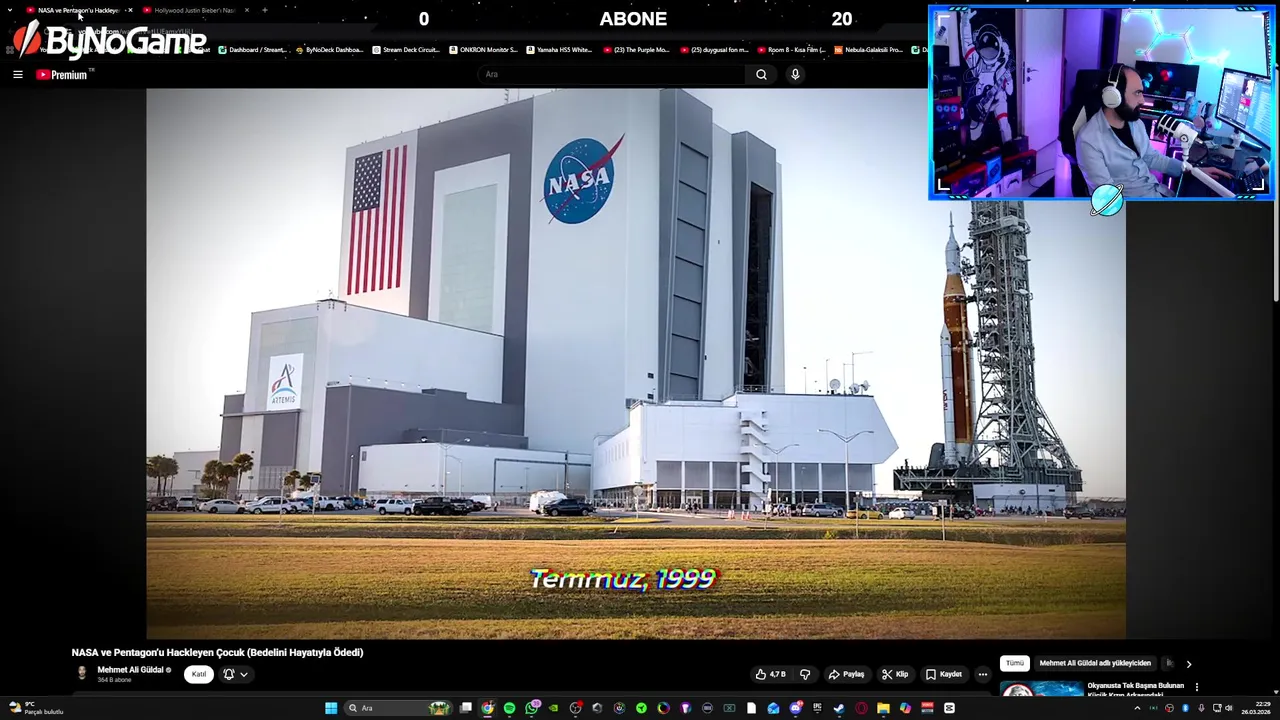Open WhatsApp from the taskbar
Image resolution: width=1280 pixels, height=720 pixels.
coord(532,708)
